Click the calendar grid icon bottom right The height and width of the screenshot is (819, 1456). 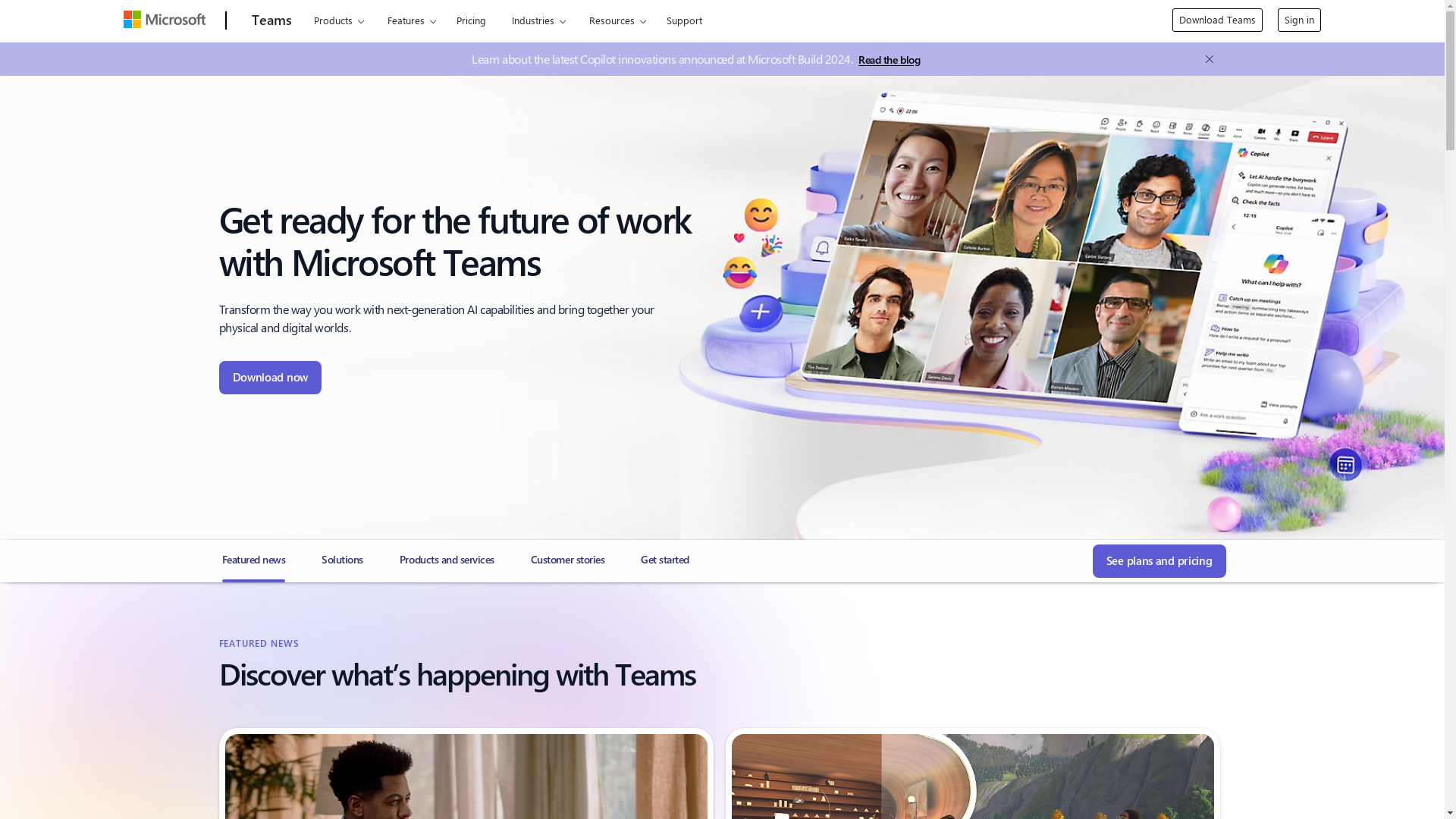pyautogui.click(x=1345, y=464)
